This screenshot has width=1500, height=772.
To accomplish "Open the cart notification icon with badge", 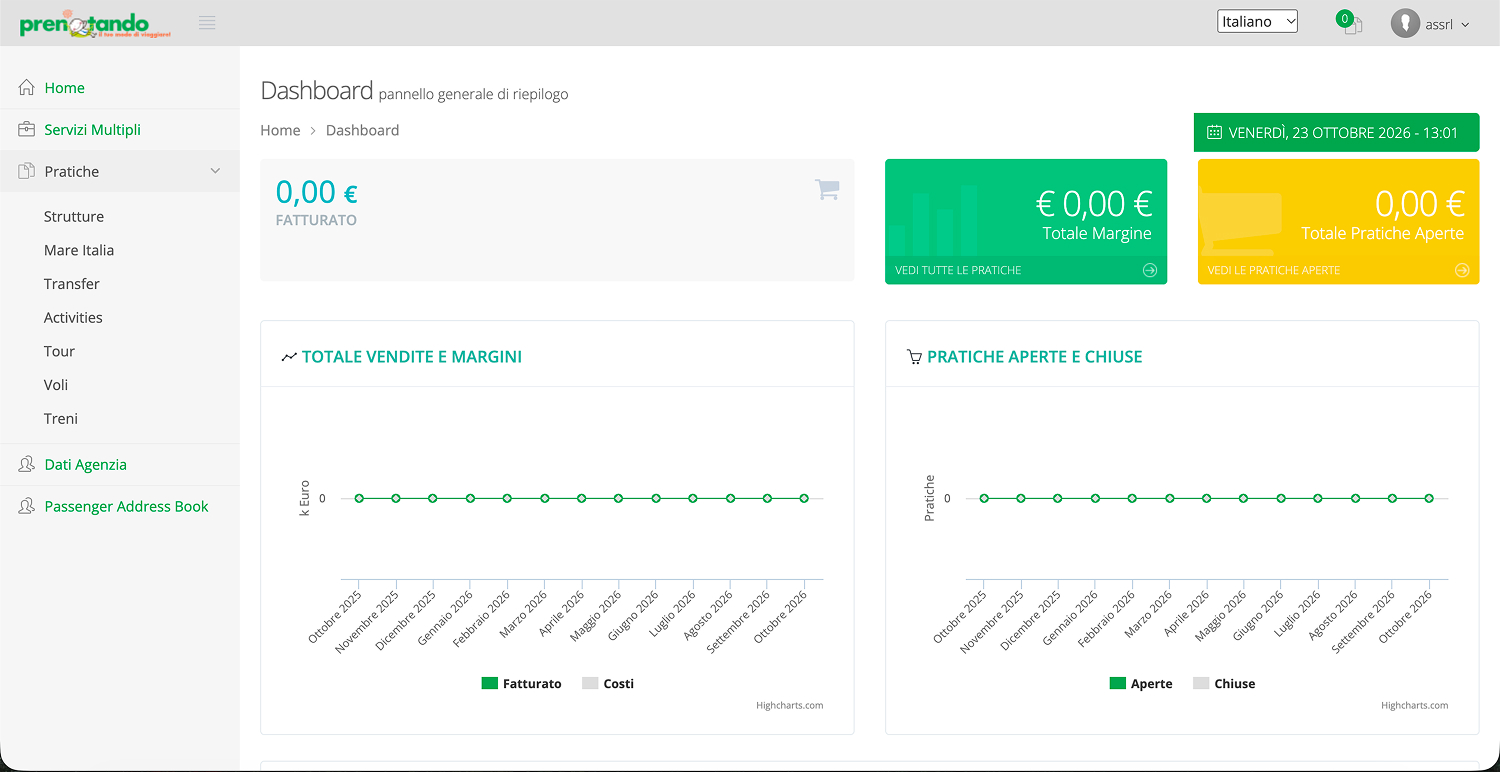I will click(x=1350, y=23).
